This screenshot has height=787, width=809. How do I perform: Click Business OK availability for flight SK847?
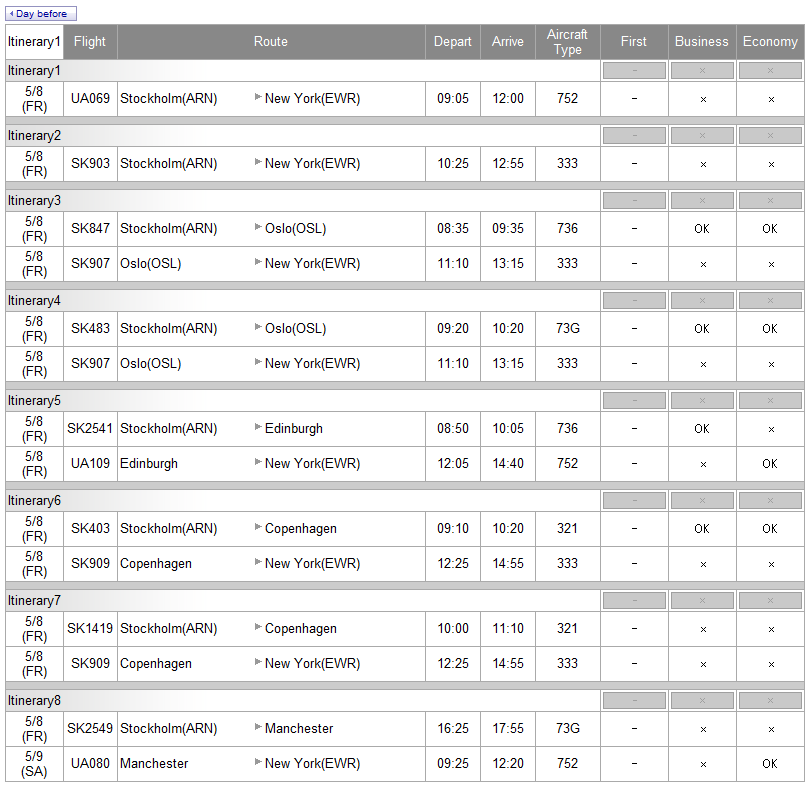click(x=702, y=229)
